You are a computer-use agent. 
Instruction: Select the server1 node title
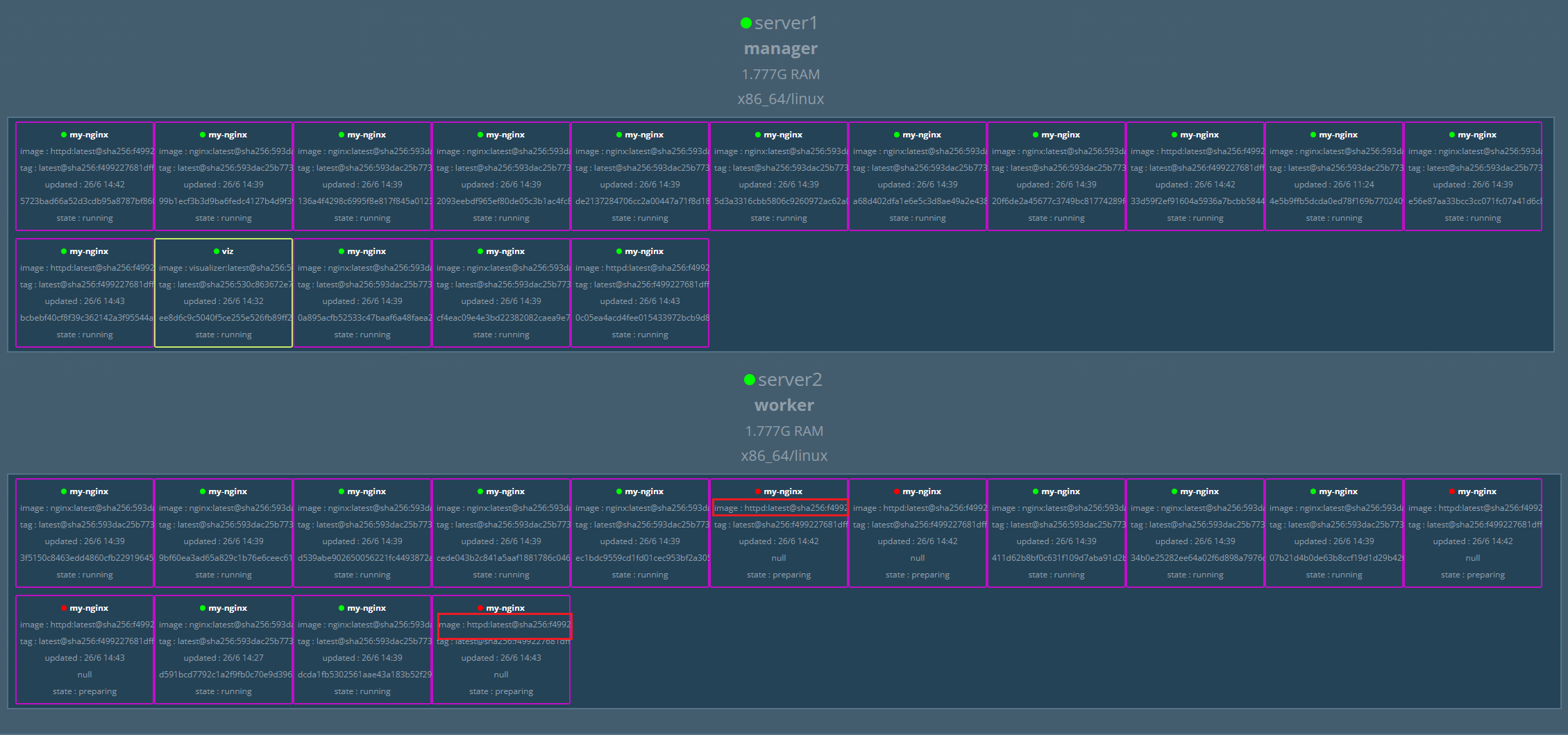(x=786, y=24)
